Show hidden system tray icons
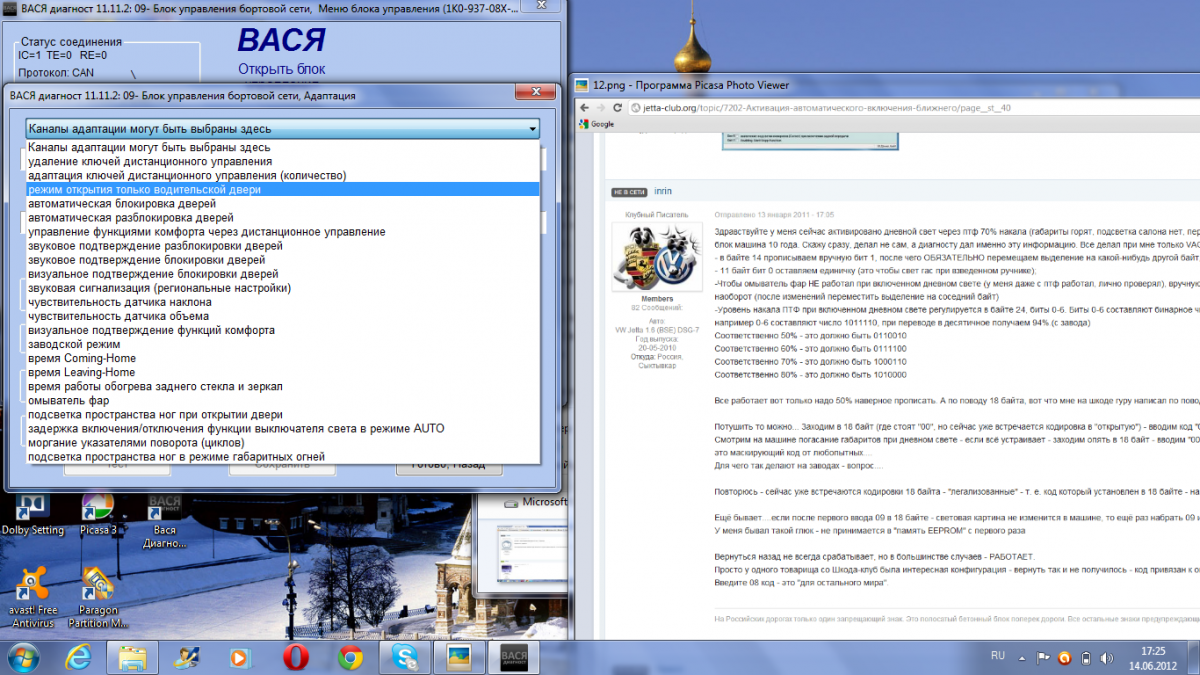The height and width of the screenshot is (675, 1200). point(1024,658)
